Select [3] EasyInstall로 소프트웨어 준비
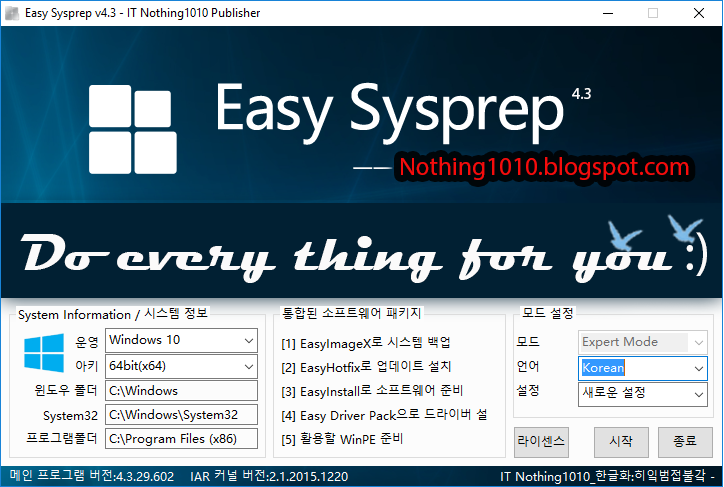Image resolution: width=724 pixels, height=487 pixels. coord(372,391)
